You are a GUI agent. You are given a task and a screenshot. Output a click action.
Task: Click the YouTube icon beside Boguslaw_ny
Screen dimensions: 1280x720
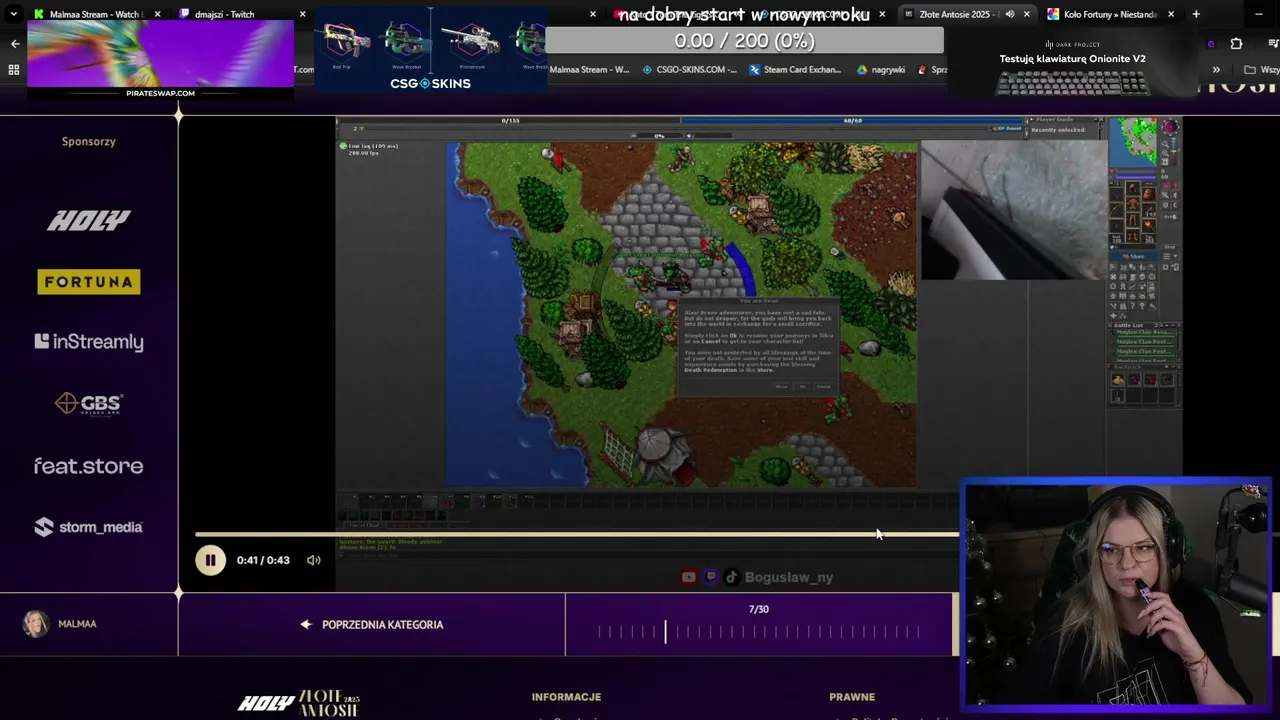click(689, 577)
